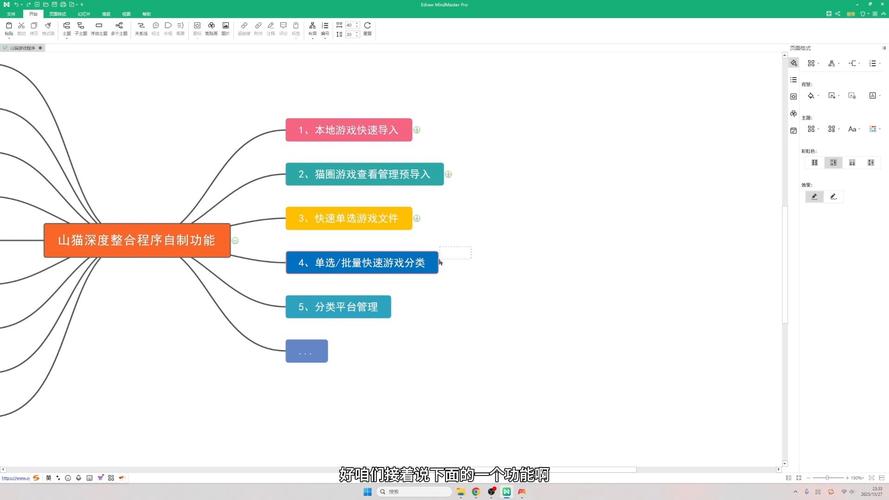The width and height of the screenshot is (889, 500).
Task: Click the Attachment paperclip icon
Action: point(258,26)
